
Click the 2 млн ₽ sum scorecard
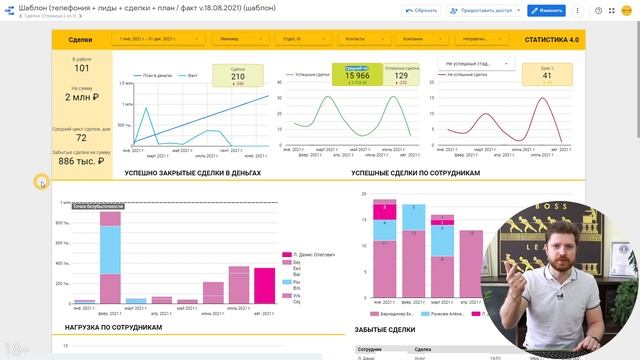(82, 94)
